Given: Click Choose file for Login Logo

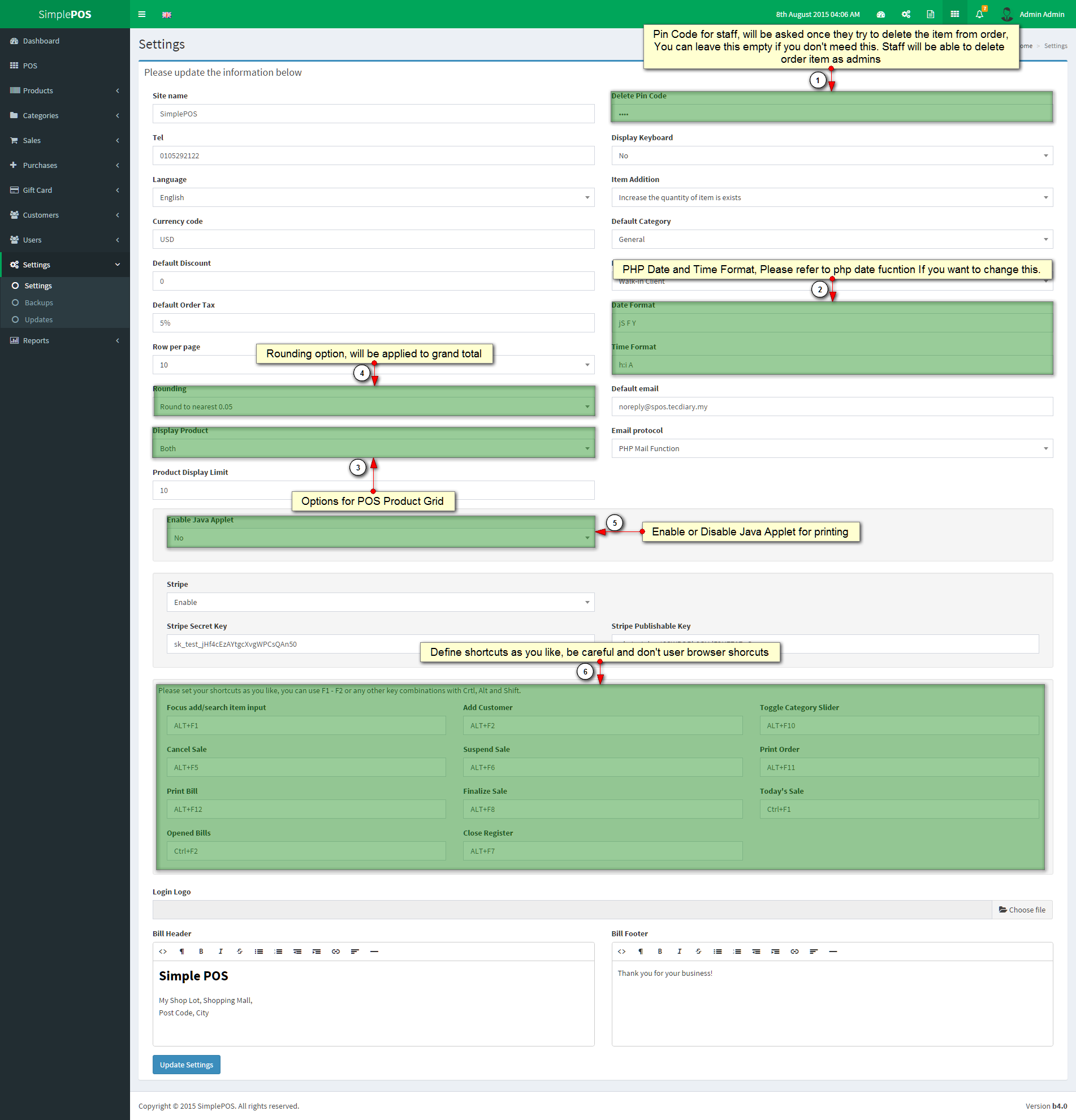Looking at the screenshot, I should click(1022, 910).
